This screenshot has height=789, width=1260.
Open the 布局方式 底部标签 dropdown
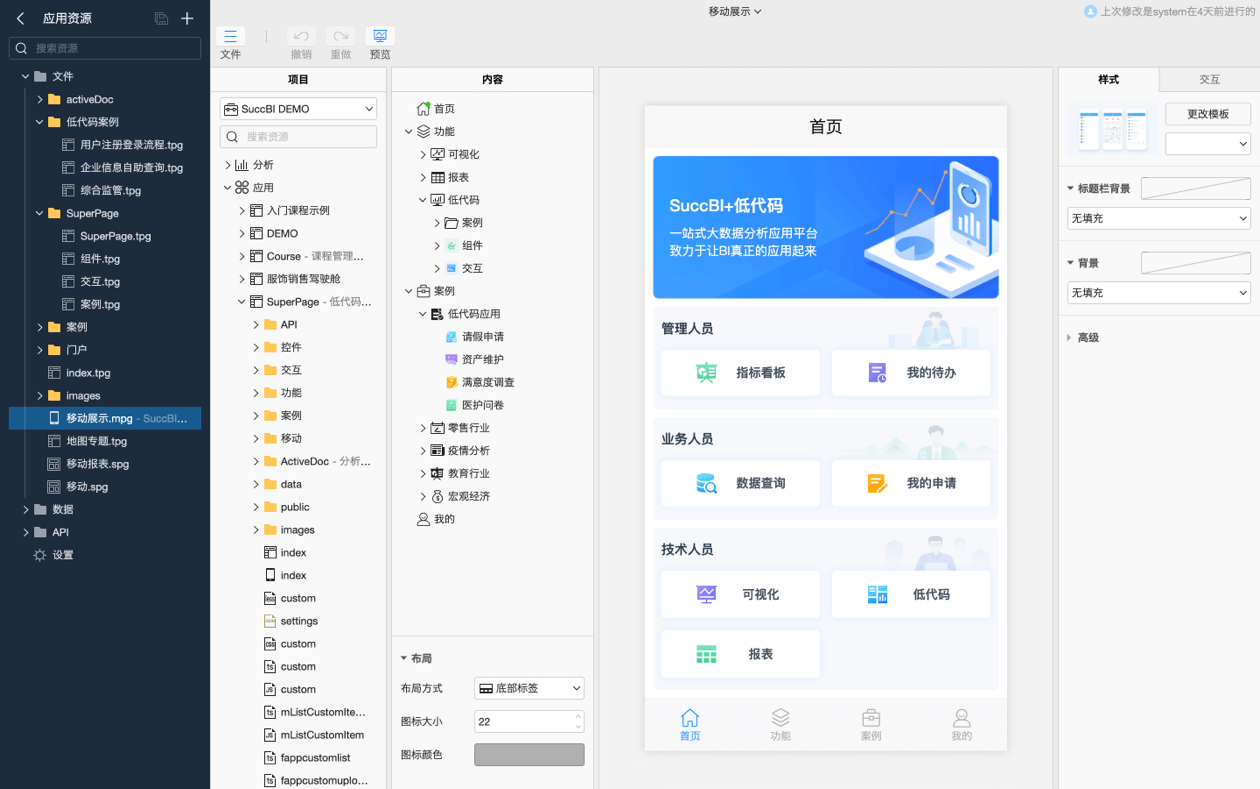[x=529, y=688]
